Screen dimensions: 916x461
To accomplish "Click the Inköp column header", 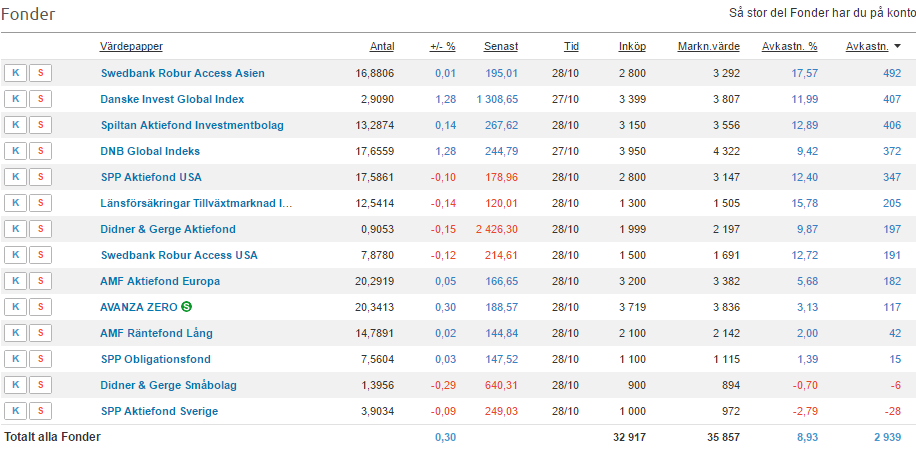I will 632,46.
